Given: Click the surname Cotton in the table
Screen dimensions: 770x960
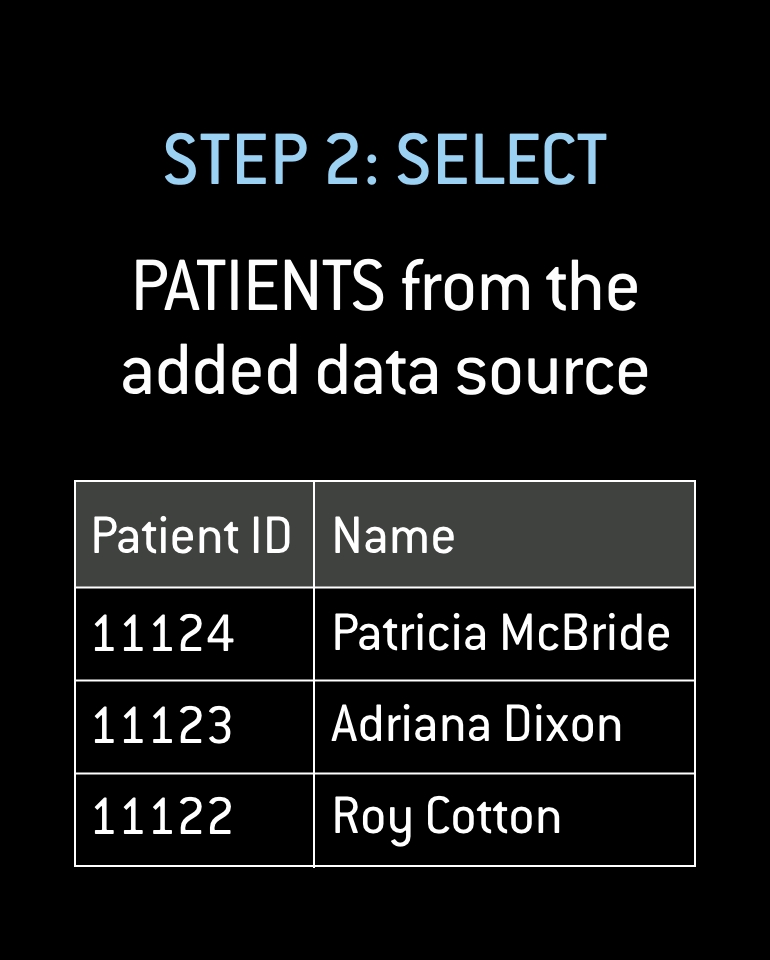Looking at the screenshot, I should tap(493, 817).
